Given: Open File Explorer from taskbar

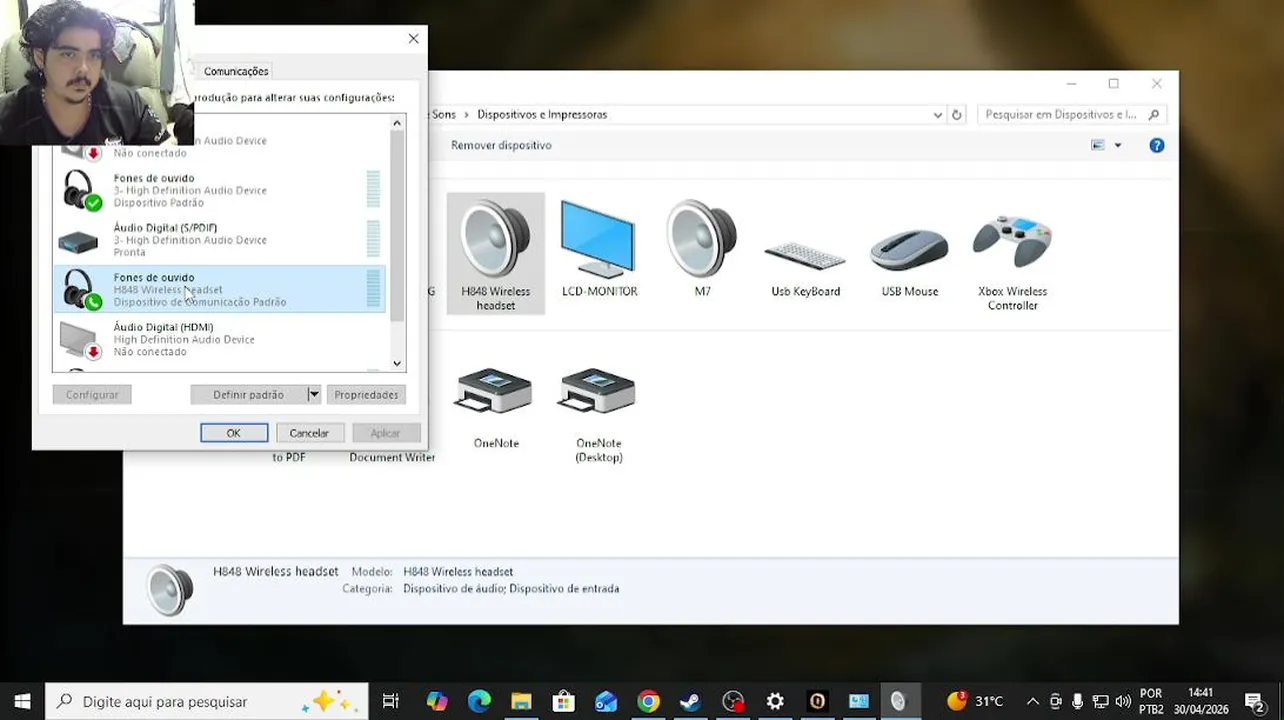Looking at the screenshot, I should click(x=521, y=701).
